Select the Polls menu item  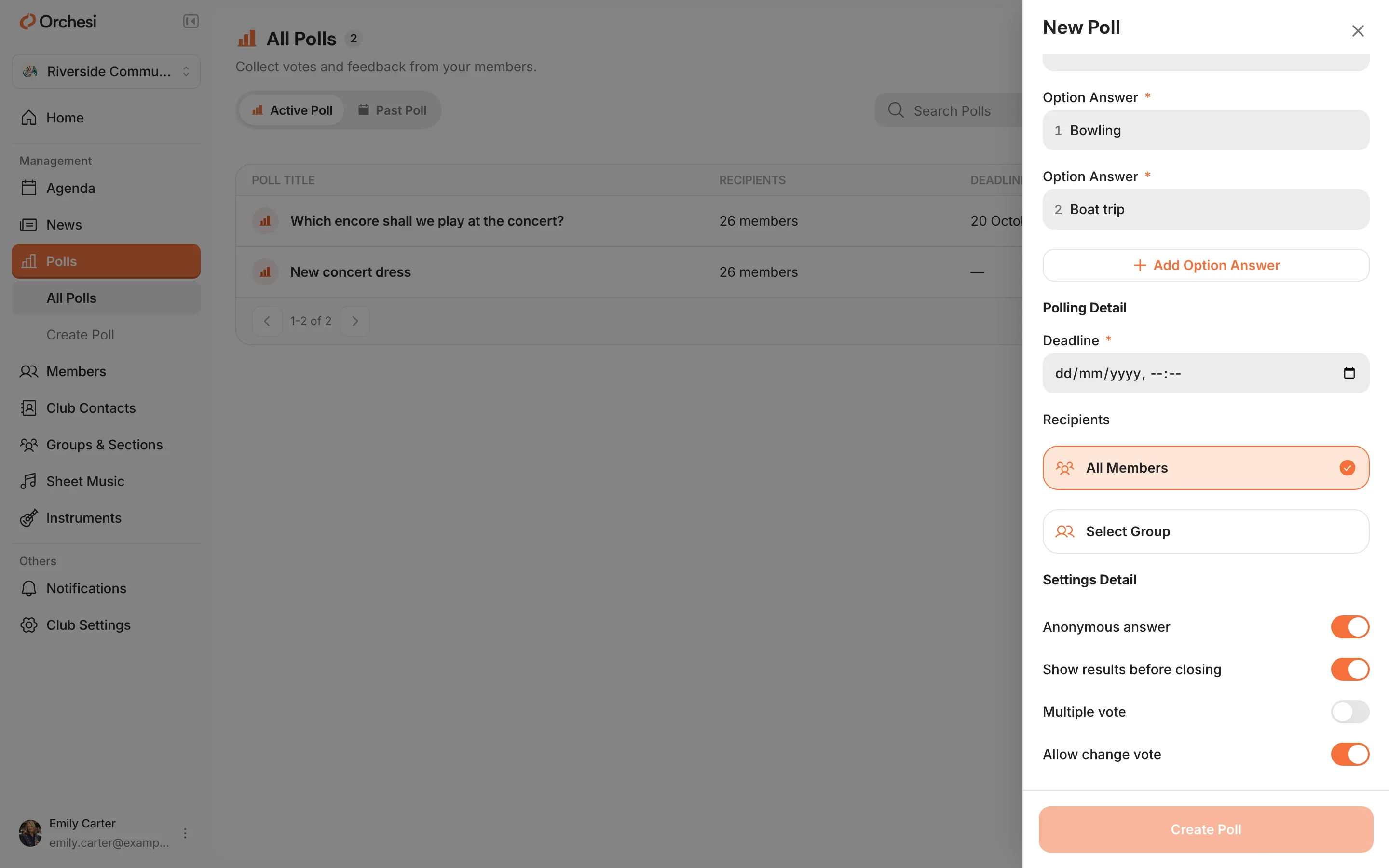coord(106,261)
